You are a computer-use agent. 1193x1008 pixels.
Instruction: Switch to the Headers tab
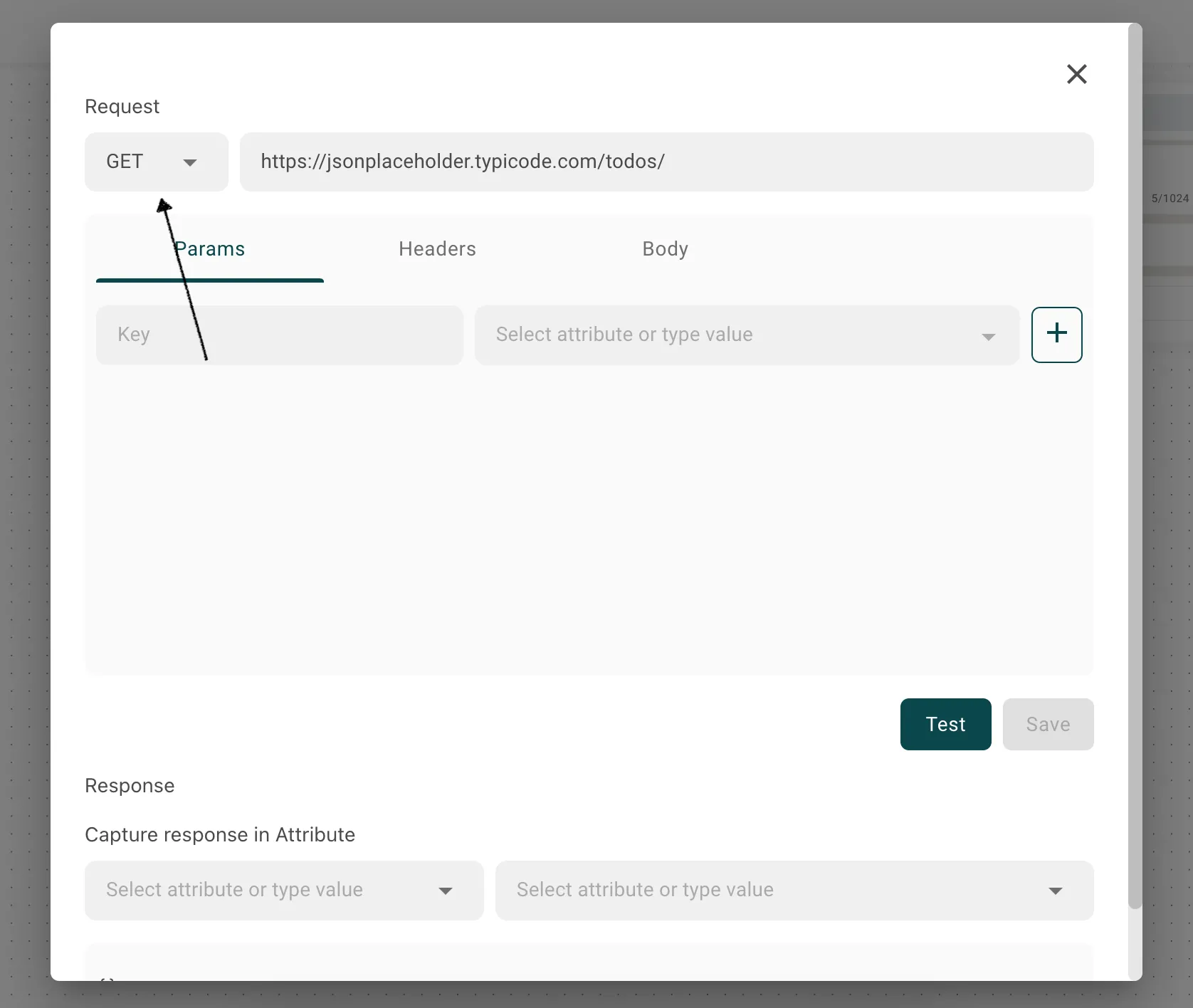(437, 249)
